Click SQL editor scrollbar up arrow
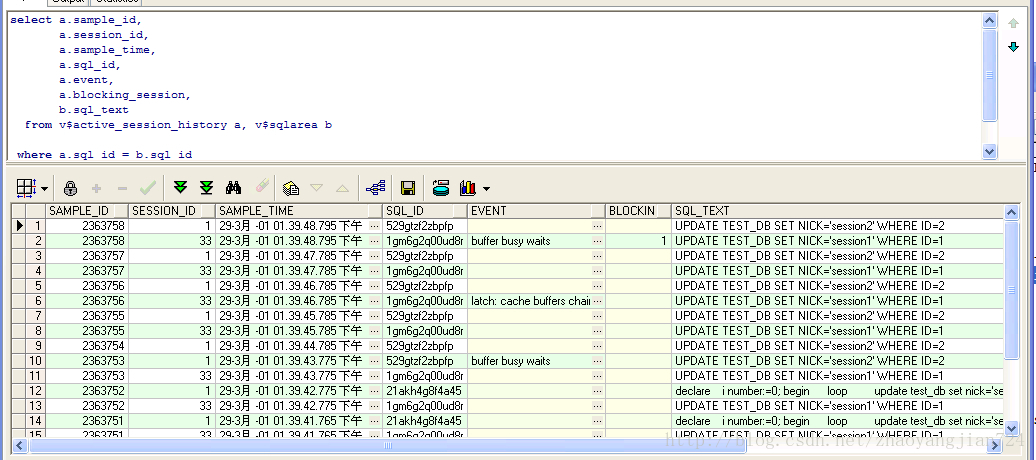The width and height of the screenshot is (1036, 460). (x=989, y=20)
